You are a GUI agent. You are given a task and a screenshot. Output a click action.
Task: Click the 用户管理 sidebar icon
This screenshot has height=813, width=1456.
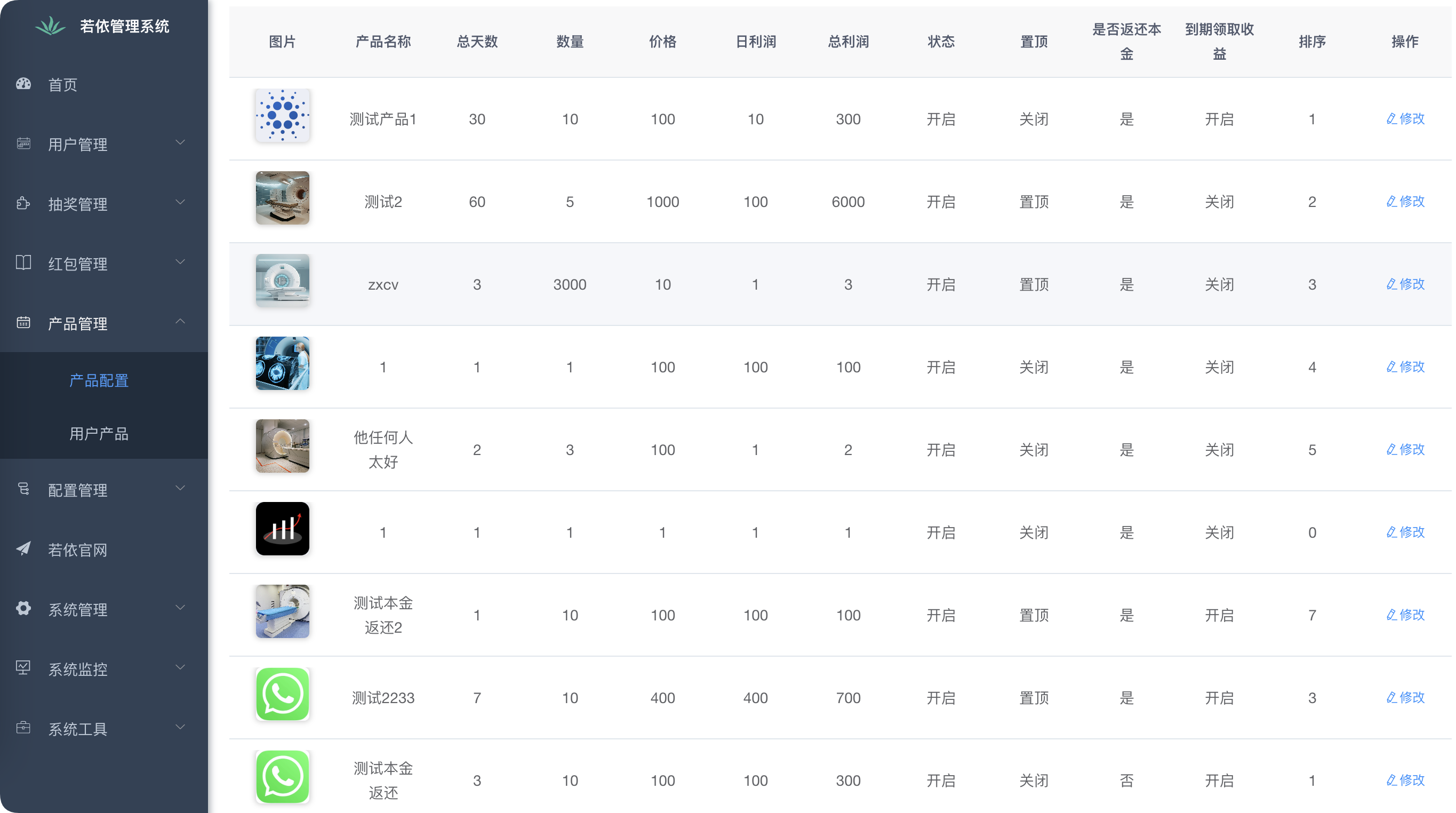pyautogui.click(x=24, y=144)
